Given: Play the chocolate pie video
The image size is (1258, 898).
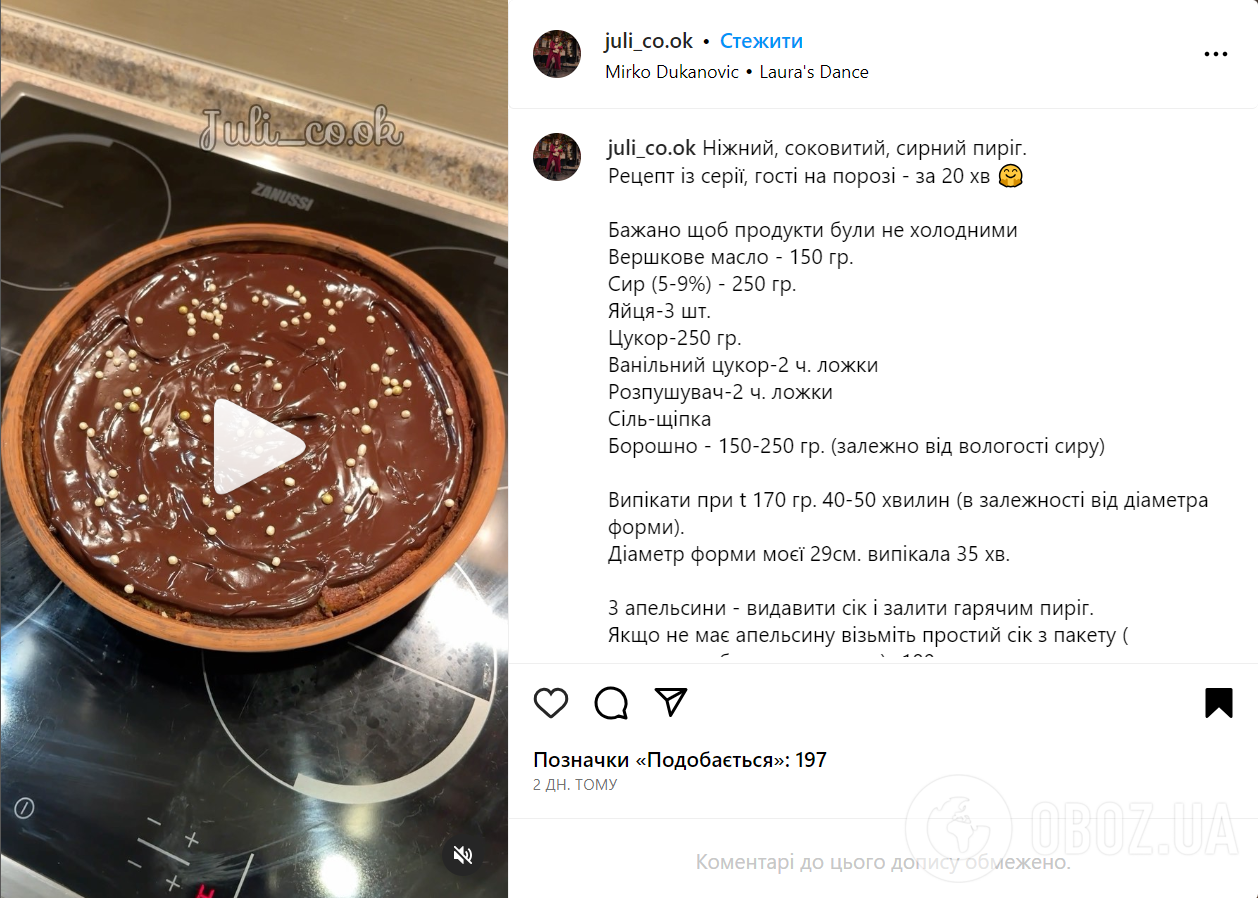Looking at the screenshot, I should coord(258,447).
